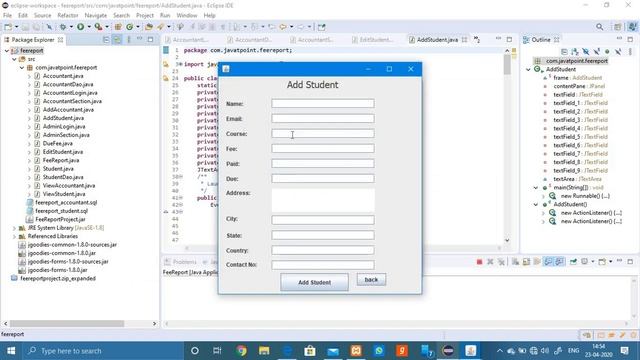Open the Window menu
The image size is (640, 360).
[x=187, y=15]
